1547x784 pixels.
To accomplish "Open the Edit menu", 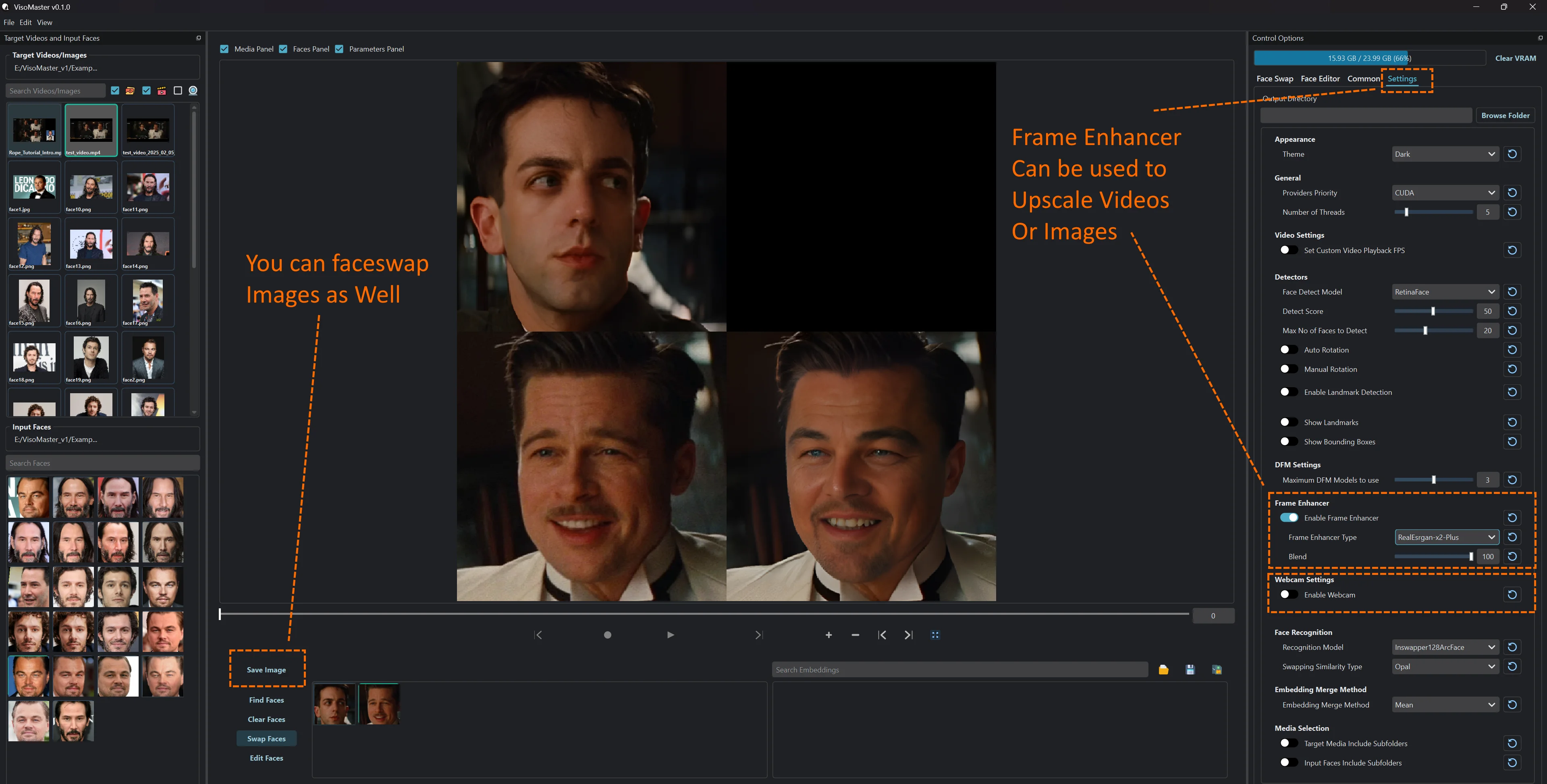I will tap(26, 22).
